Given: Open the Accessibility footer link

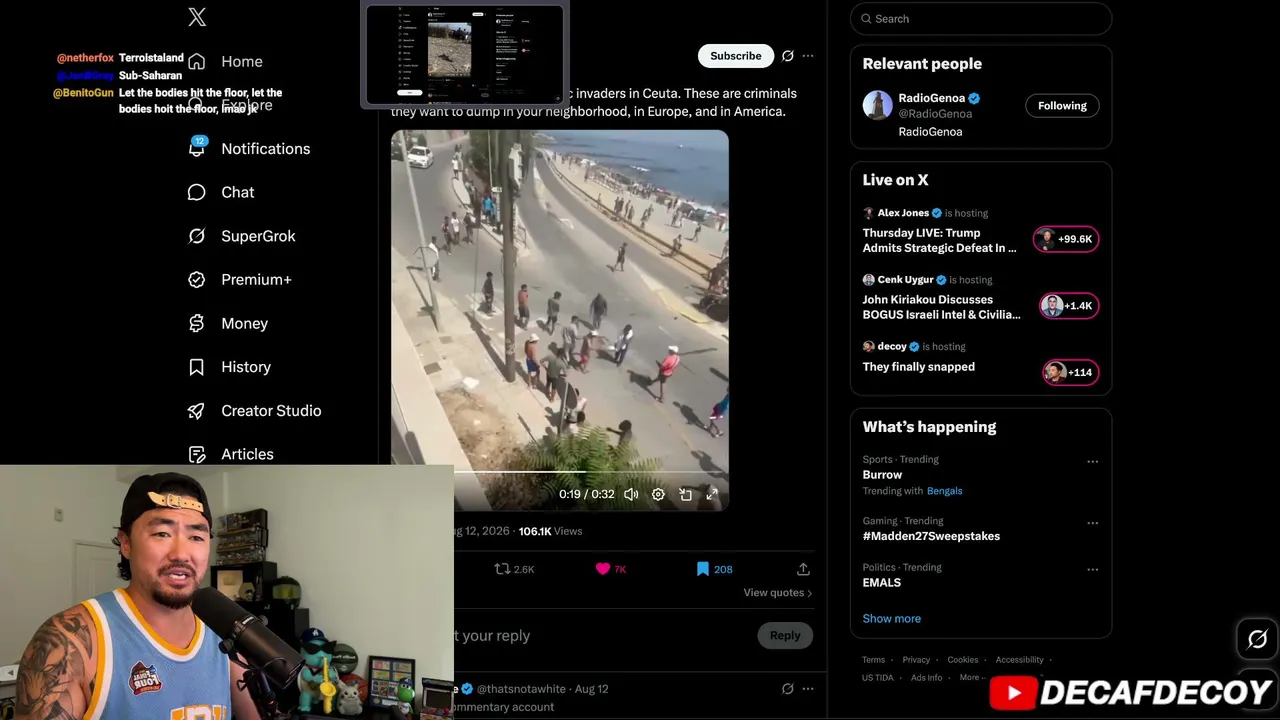Looking at the screenshot, I should pyautogui.click(x=1020, y=660).
